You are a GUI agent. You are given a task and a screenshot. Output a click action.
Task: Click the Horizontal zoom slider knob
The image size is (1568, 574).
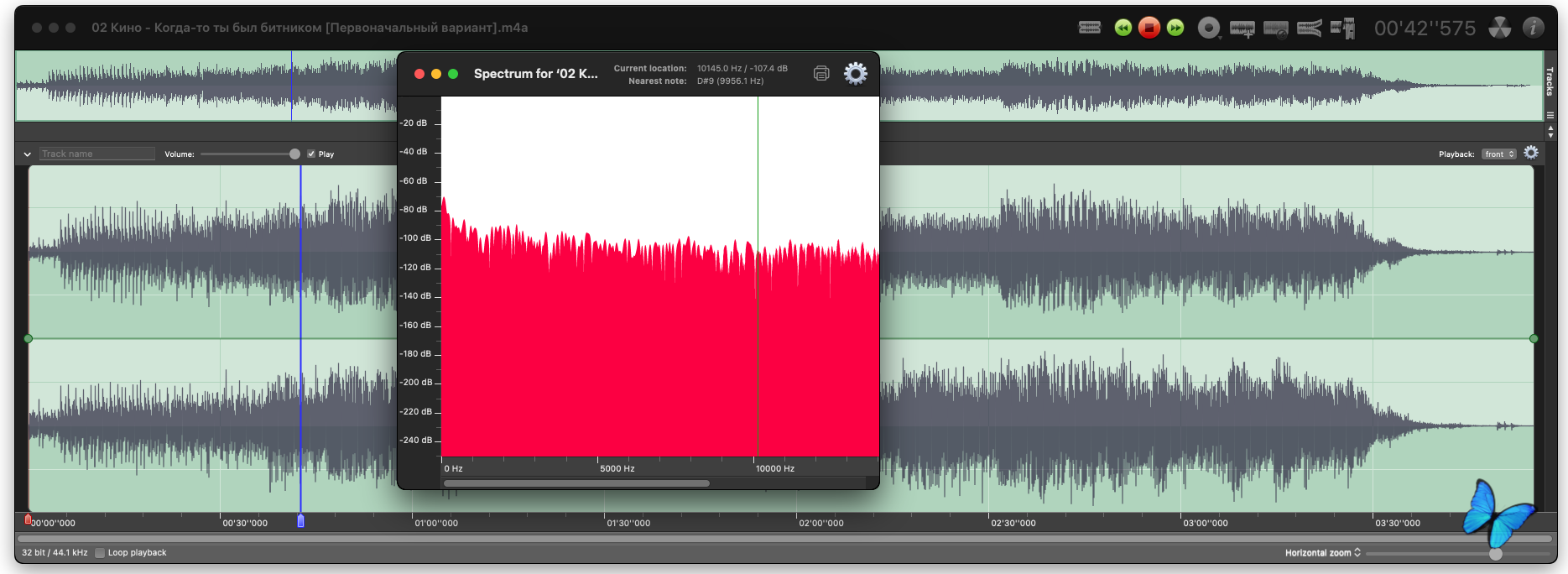[x=1495, y=554]
